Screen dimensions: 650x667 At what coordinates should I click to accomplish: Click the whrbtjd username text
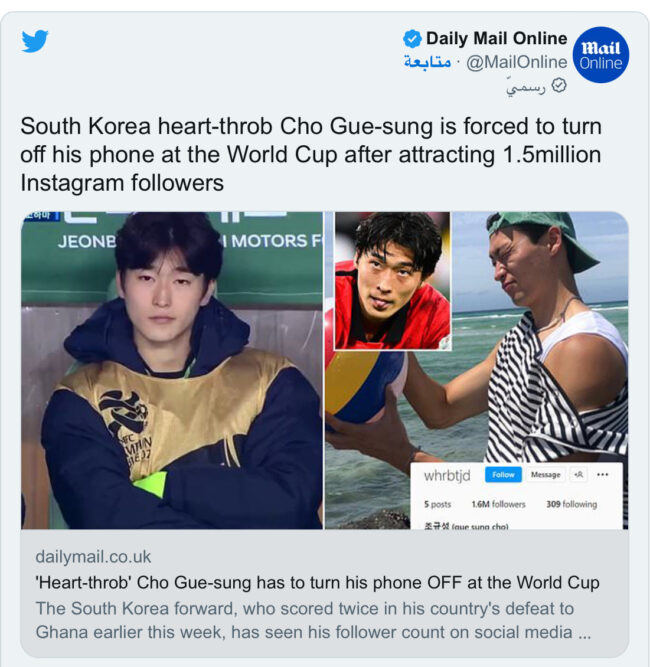pos(447,475)
